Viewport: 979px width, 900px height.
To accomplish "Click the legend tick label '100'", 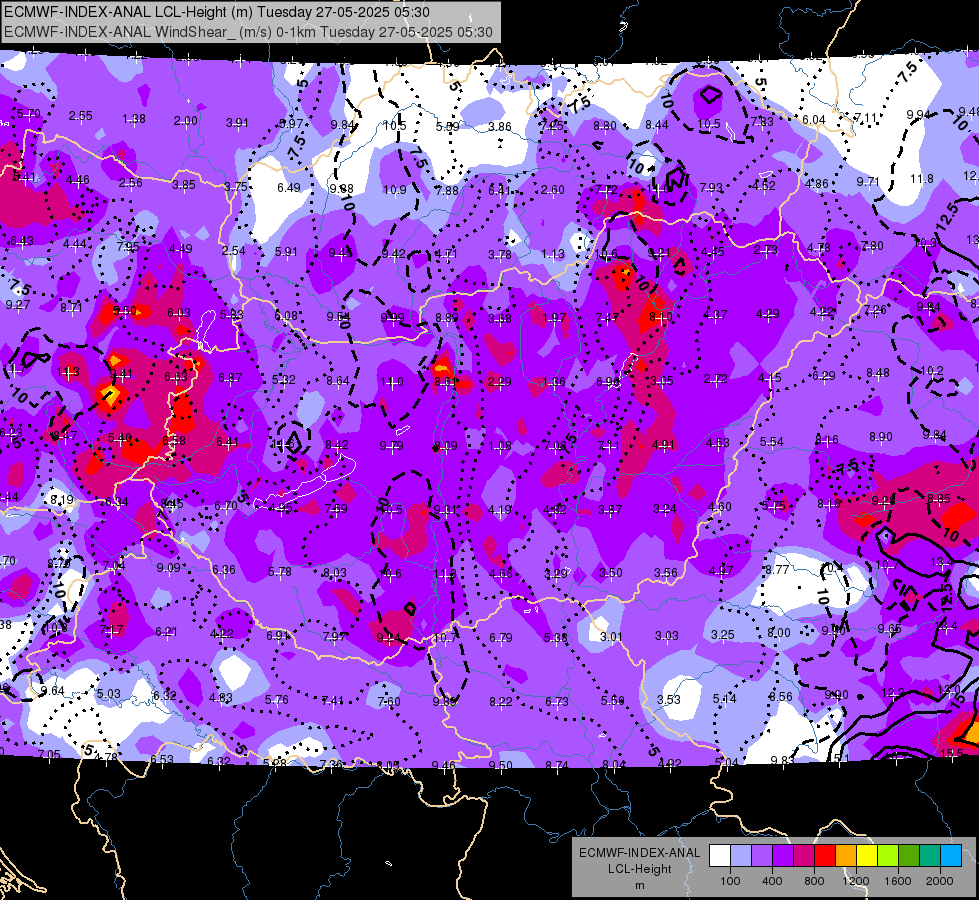I will tap(730, 881).
